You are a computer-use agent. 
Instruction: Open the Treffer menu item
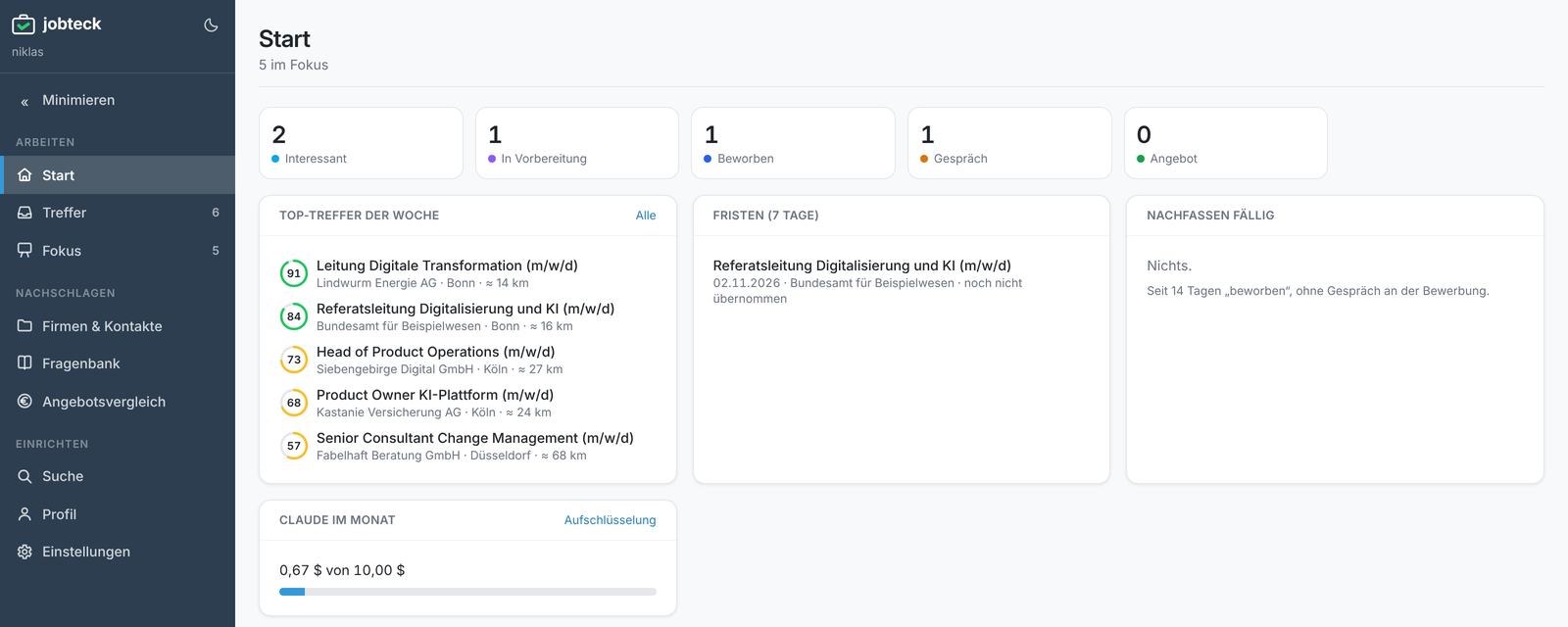click(x=118, y=213)
